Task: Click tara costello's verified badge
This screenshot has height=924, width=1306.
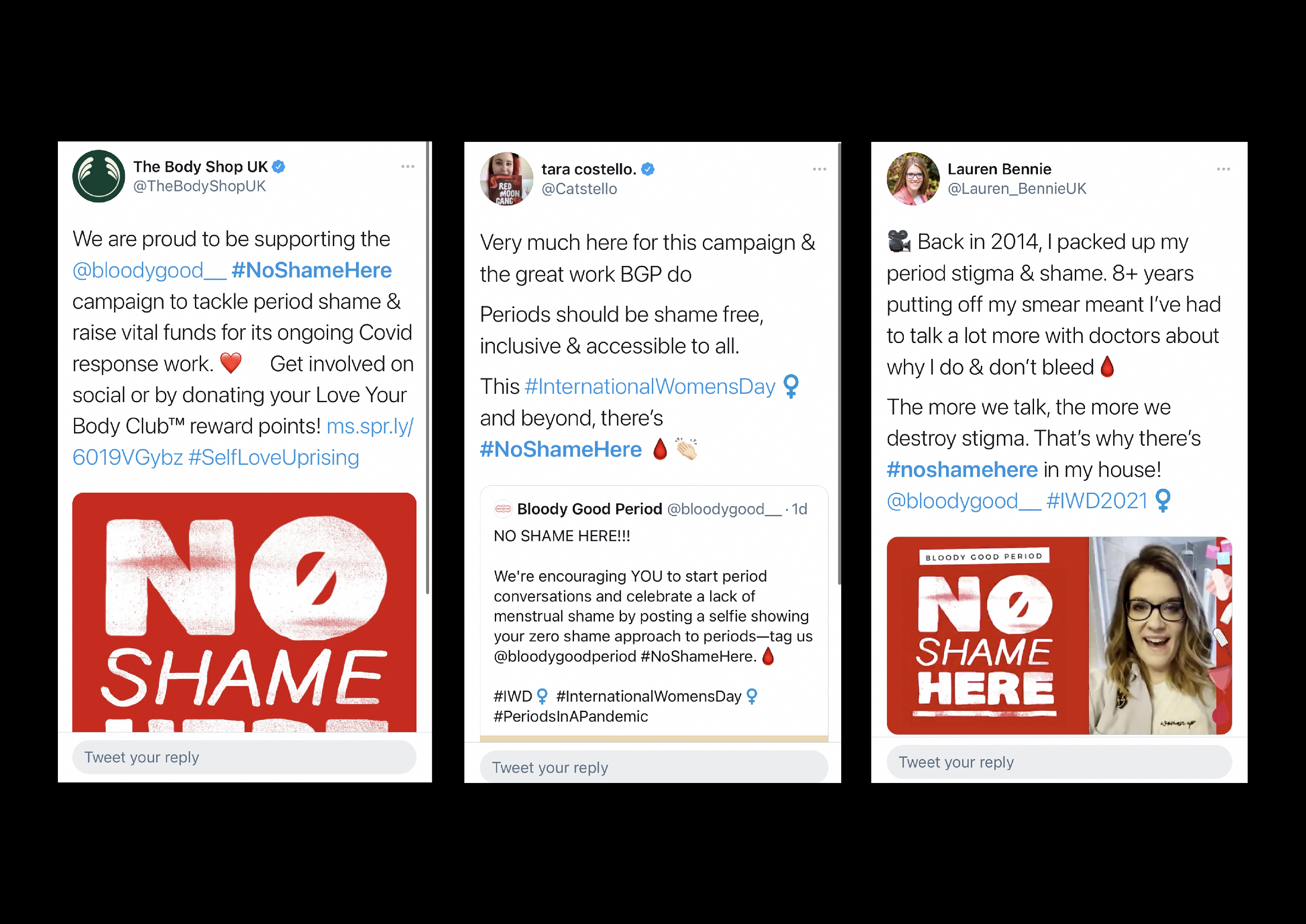Action: tap(648, 169)
